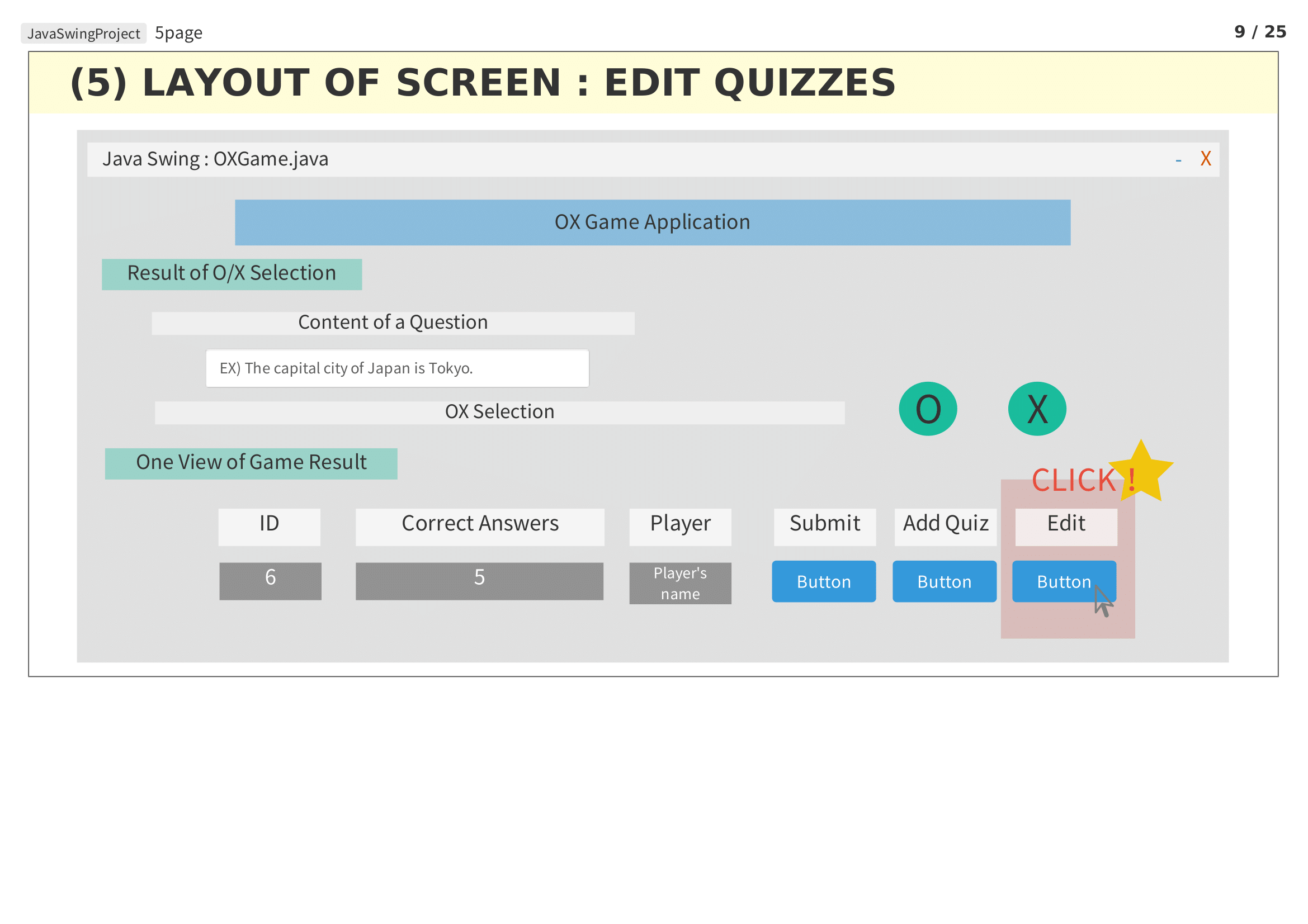
Task: Click the question text field about Tokyo
Action: [x=397, y=368]
